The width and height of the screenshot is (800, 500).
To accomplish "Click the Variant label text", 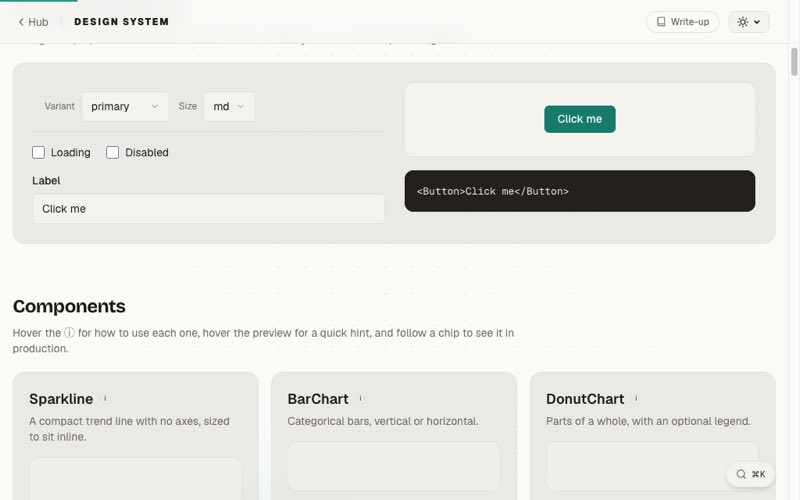I will 59,106.
